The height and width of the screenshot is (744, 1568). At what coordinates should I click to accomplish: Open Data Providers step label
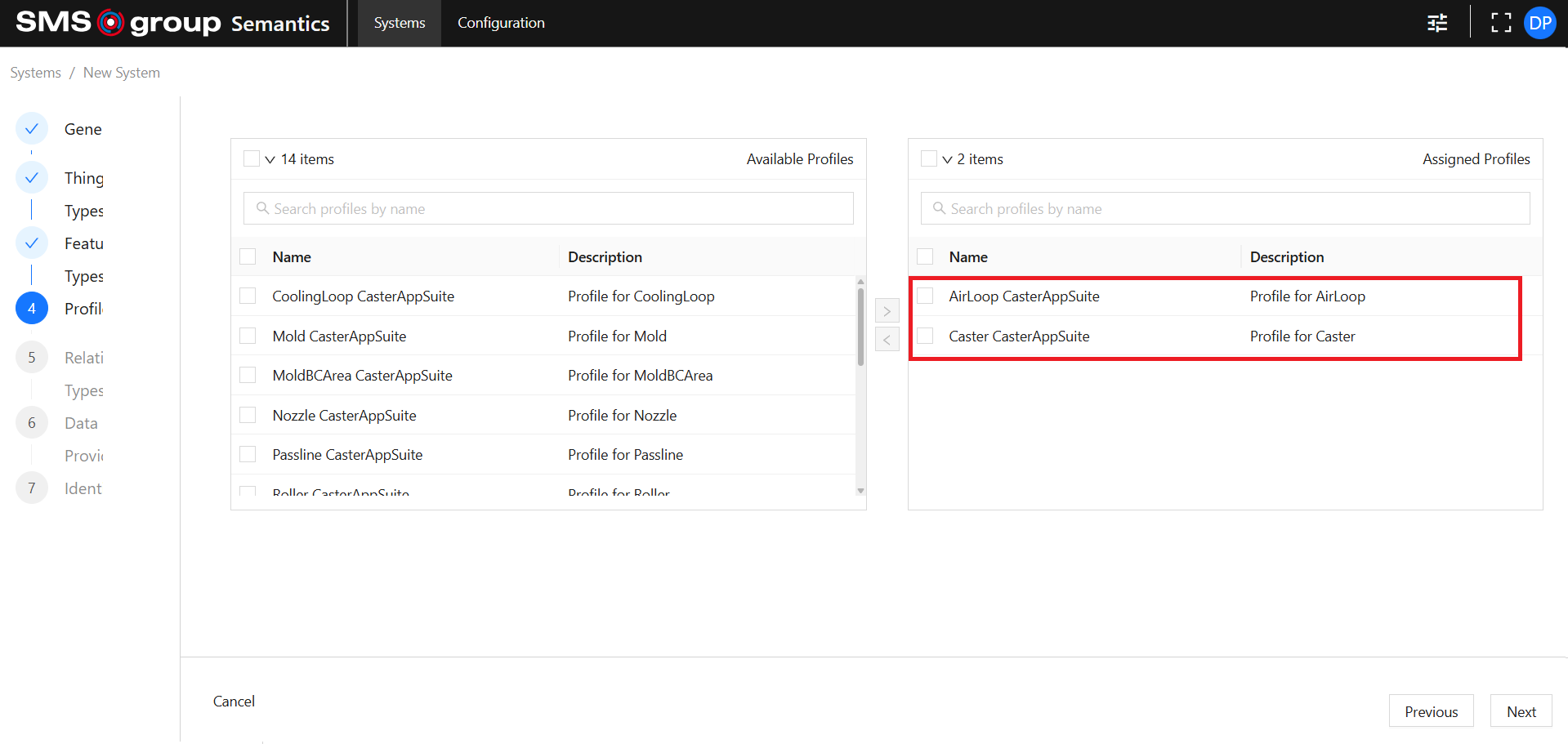coord(84,439)
